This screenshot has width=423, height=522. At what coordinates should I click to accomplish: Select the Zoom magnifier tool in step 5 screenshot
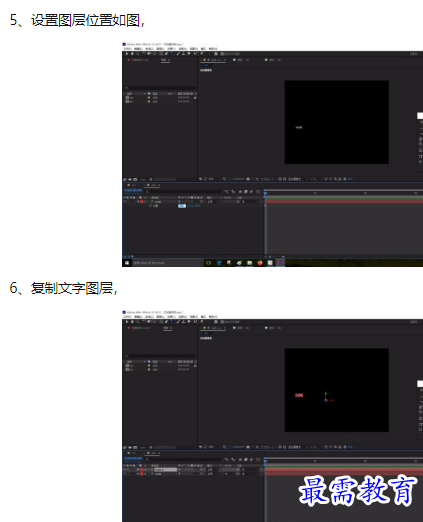(137, 53)
